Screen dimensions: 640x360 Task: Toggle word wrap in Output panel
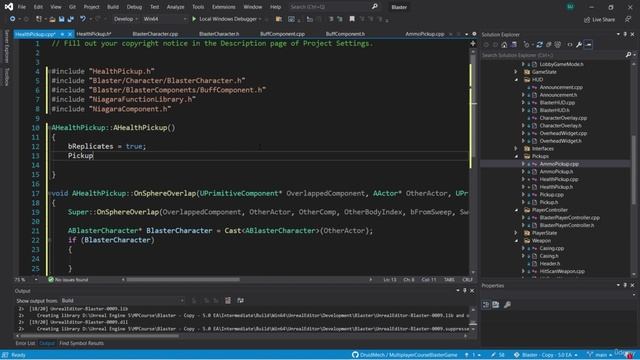240,300
